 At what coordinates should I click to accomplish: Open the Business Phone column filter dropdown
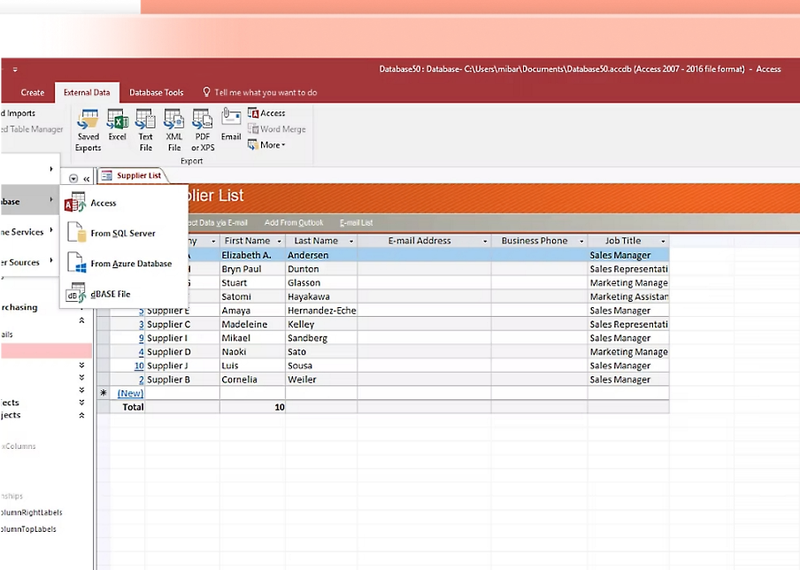click(581, 241)
